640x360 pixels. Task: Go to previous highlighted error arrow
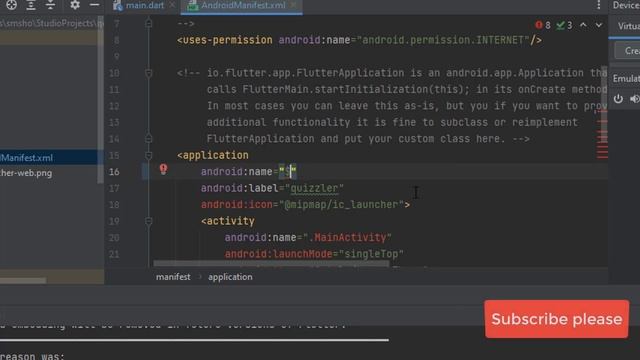tap(583, 25)
